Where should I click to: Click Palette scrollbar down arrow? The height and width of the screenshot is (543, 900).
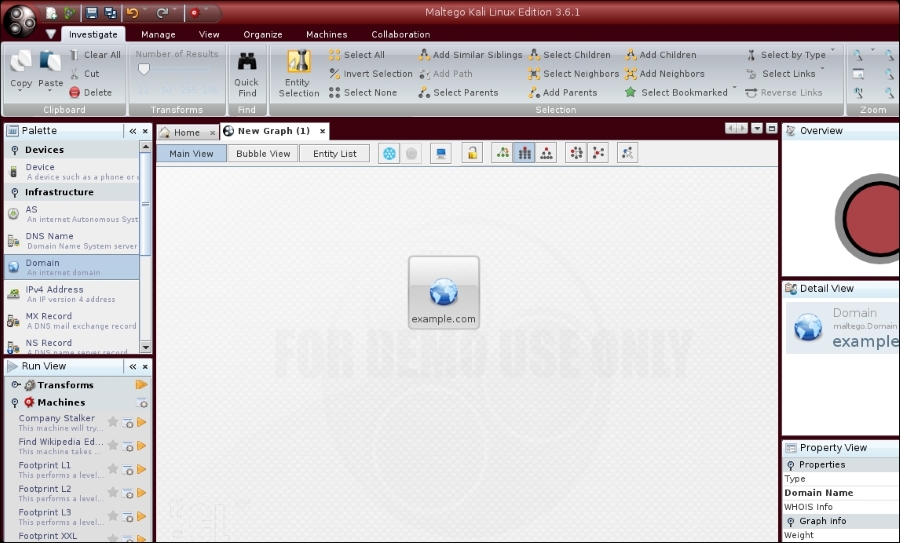[x=146, y=347]
